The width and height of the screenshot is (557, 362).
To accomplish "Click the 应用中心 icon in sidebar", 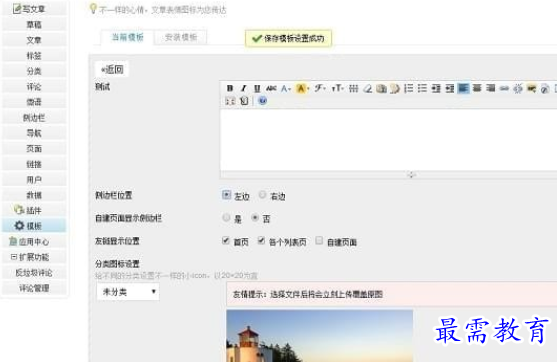I will (x=13, y=242).
